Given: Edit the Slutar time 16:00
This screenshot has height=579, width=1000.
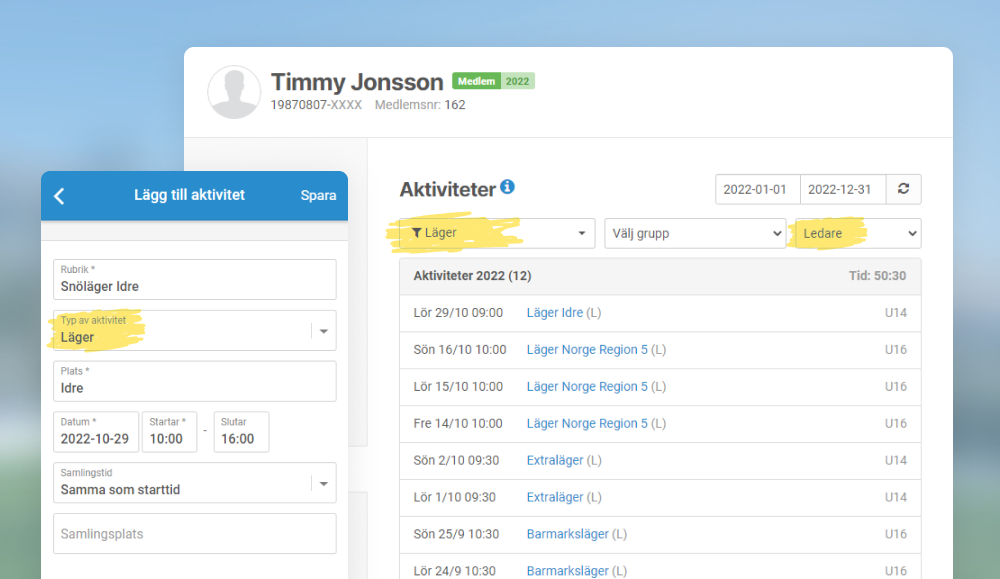Looking at the screenshot, I should (x=241, y=432).
